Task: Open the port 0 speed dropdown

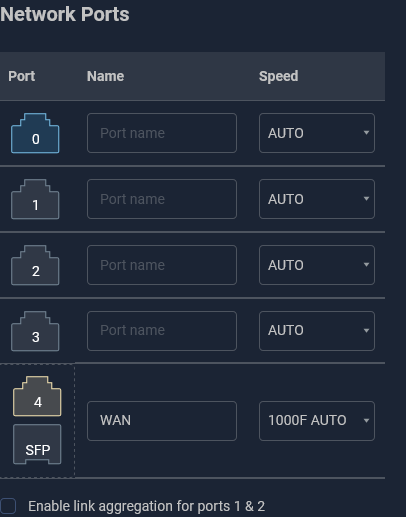Action: 317,133
